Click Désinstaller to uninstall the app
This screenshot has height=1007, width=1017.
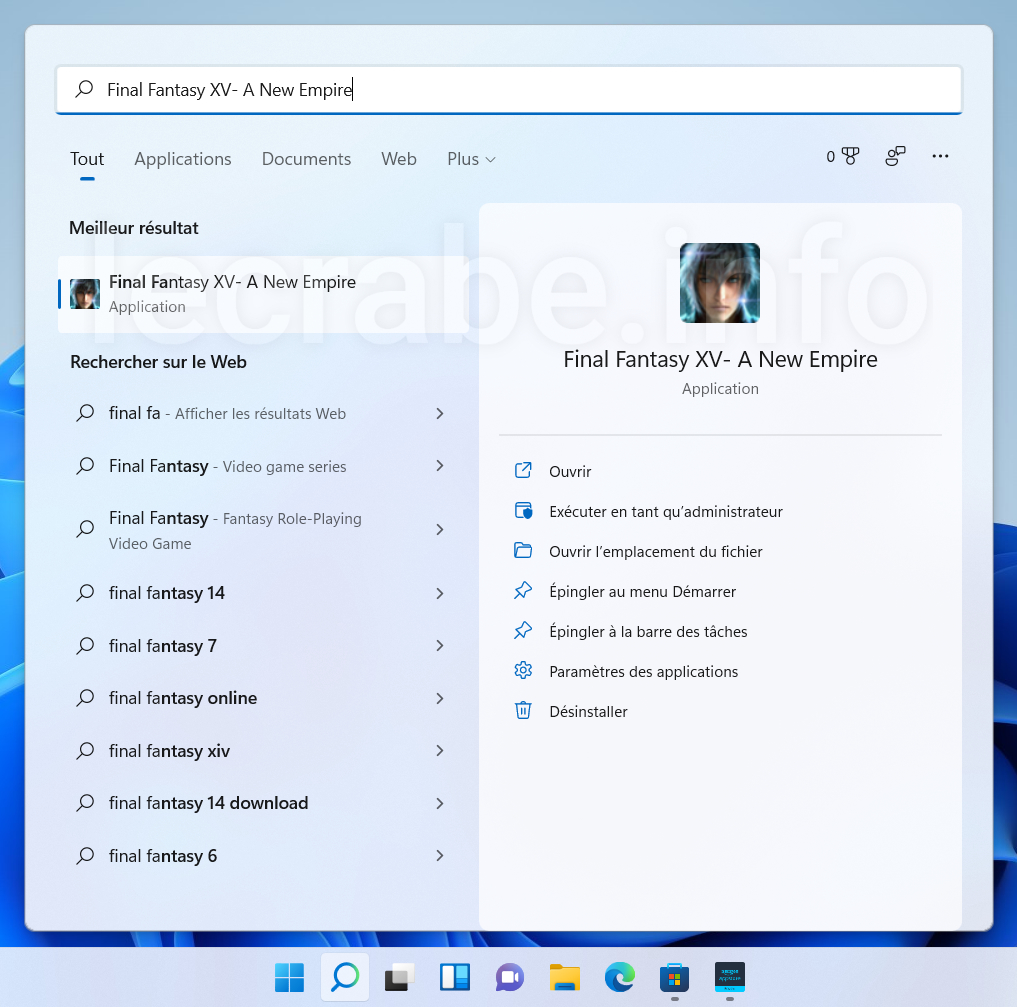click(x=588, y=711)
